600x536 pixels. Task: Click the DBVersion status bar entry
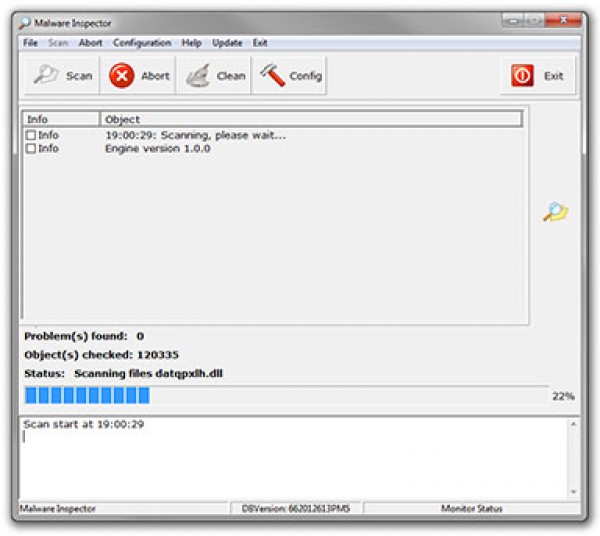tap(296, 508)
